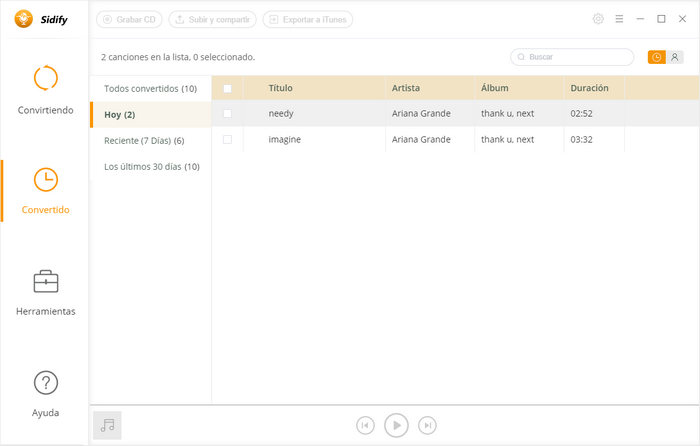Click Subir y compartir button
This screenshot has width=700, height=446.
tap(212, 20)
